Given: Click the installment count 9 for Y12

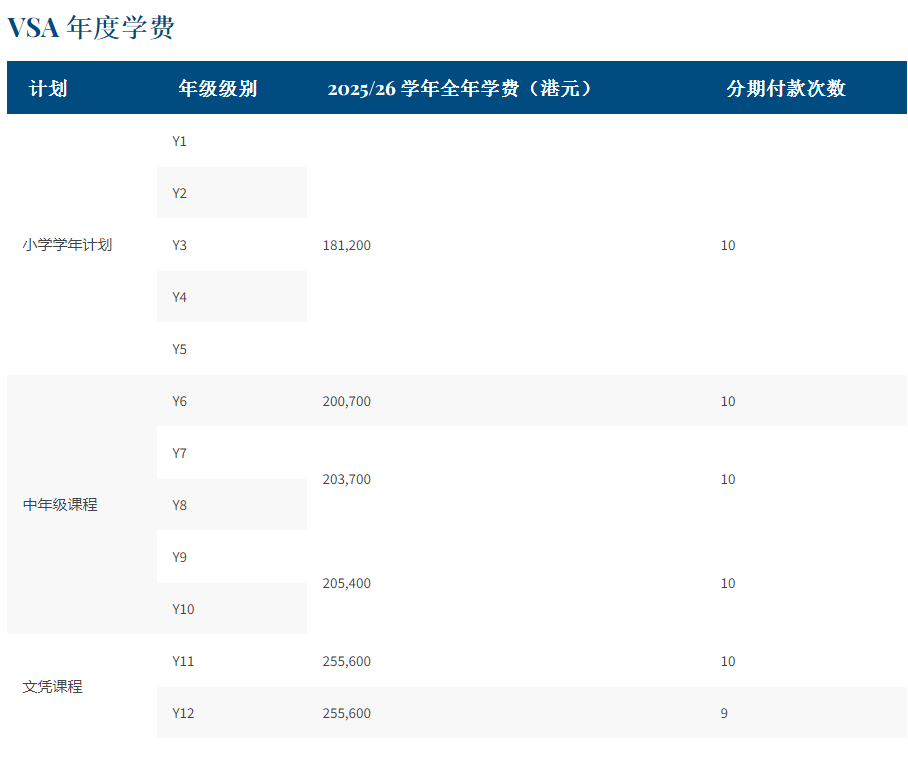Looking at the screenshot, I should (x=724, y=713).
